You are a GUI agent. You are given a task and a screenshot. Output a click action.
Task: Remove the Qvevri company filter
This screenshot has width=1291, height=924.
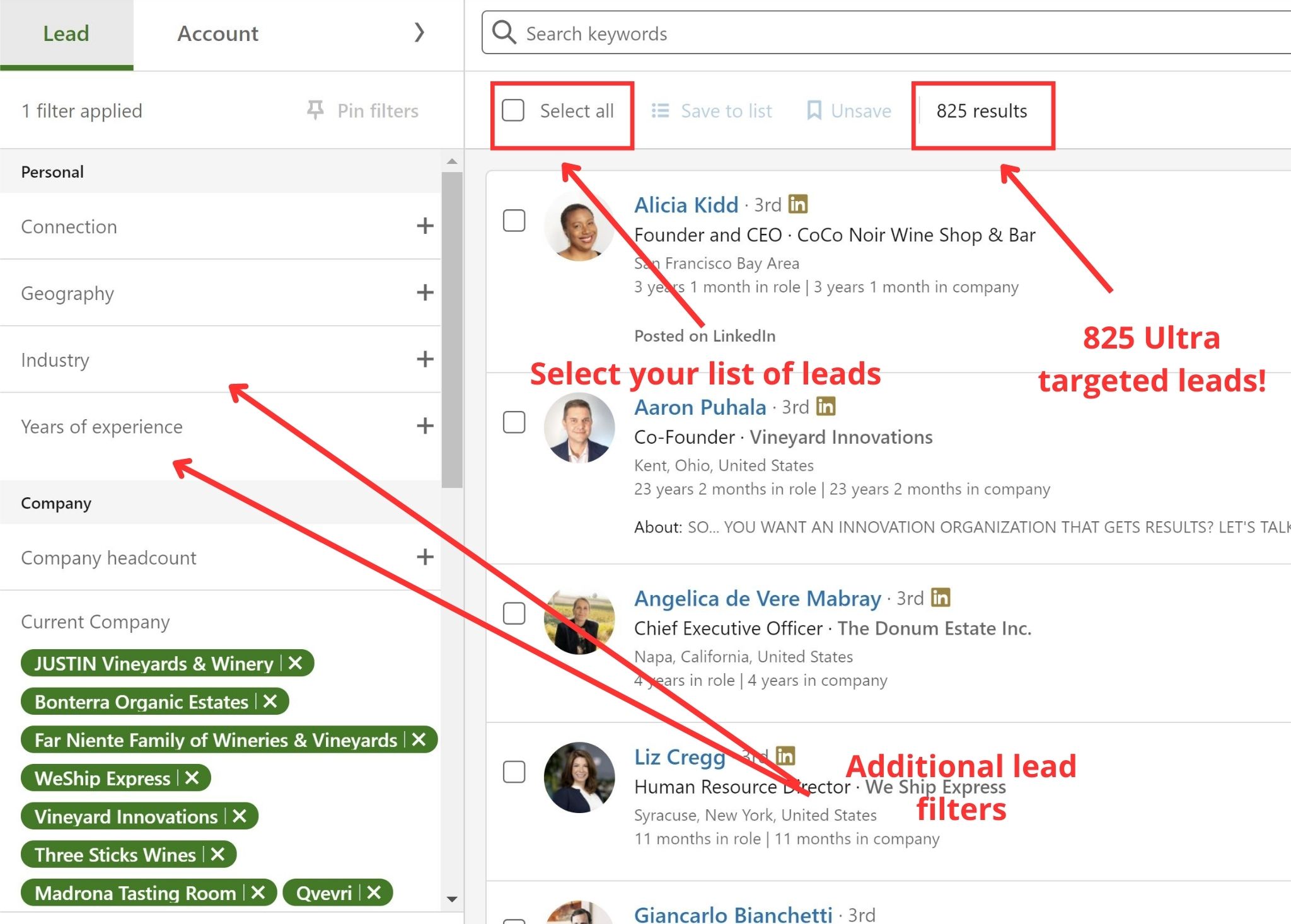click(x=374, y=892)
